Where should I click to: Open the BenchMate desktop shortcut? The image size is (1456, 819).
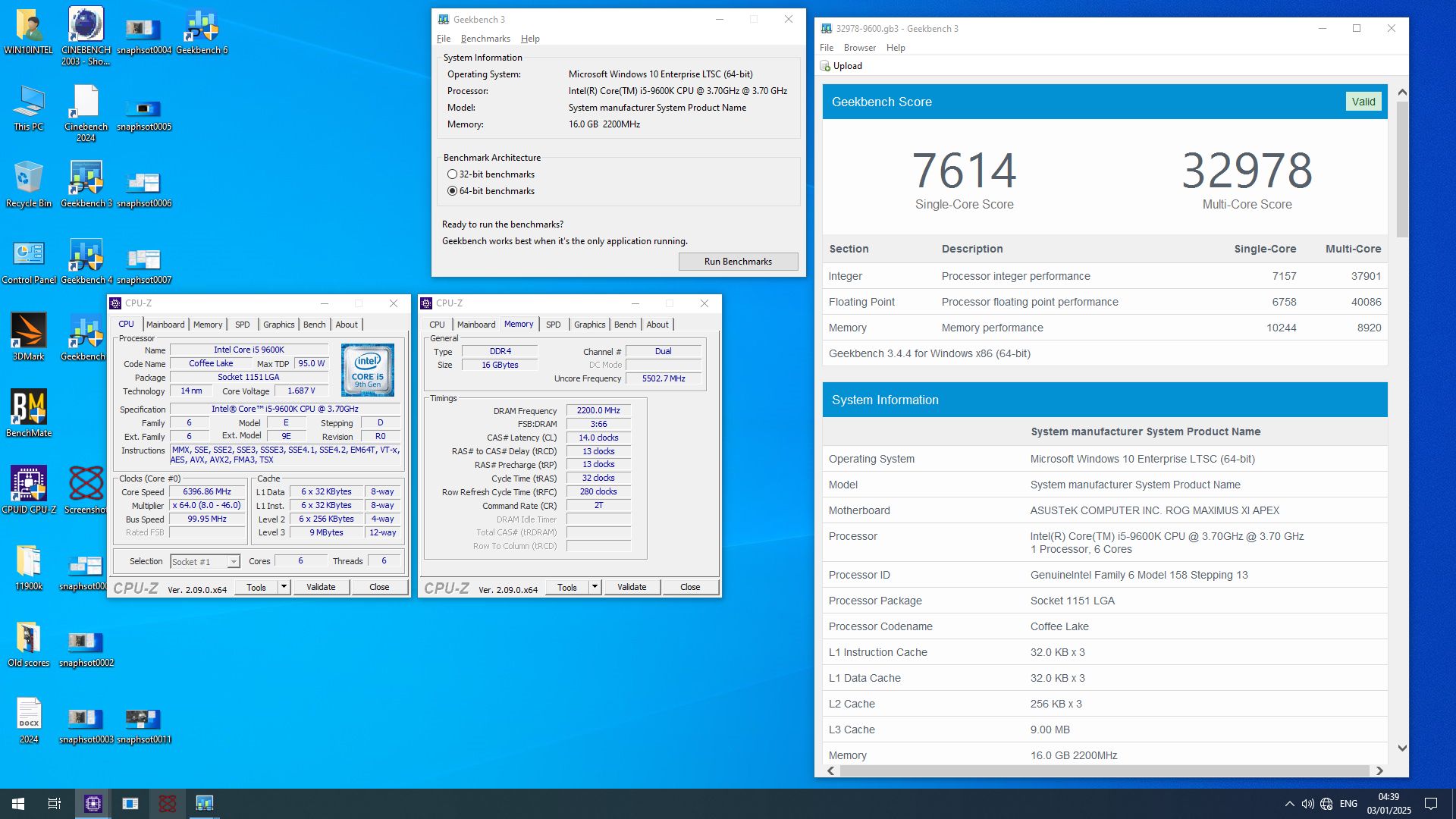point(29,413)
